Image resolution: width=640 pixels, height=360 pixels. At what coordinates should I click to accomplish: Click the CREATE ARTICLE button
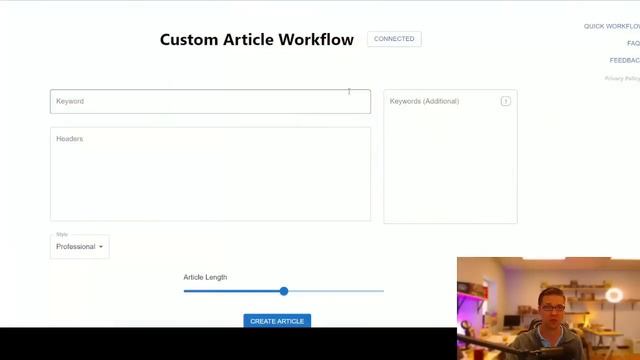point(277,321)
